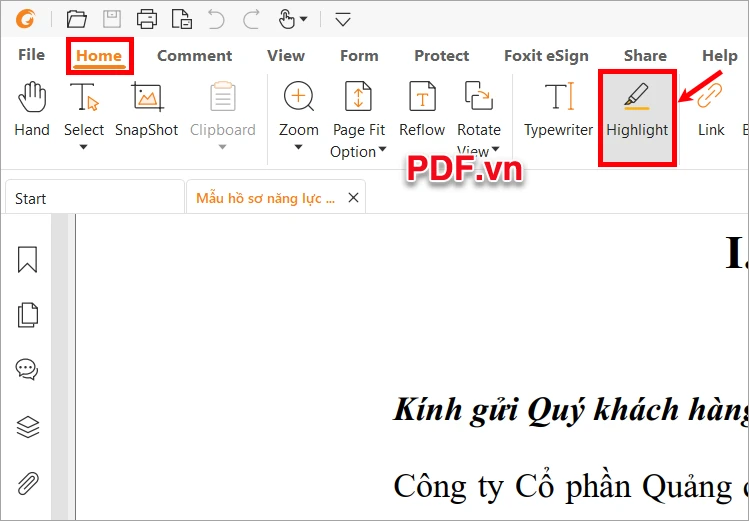The width and height of the screenshot is (749, 521).
Task: Open the Share ribbon tab
Action: pyautogui.click(x=645, y=56)
